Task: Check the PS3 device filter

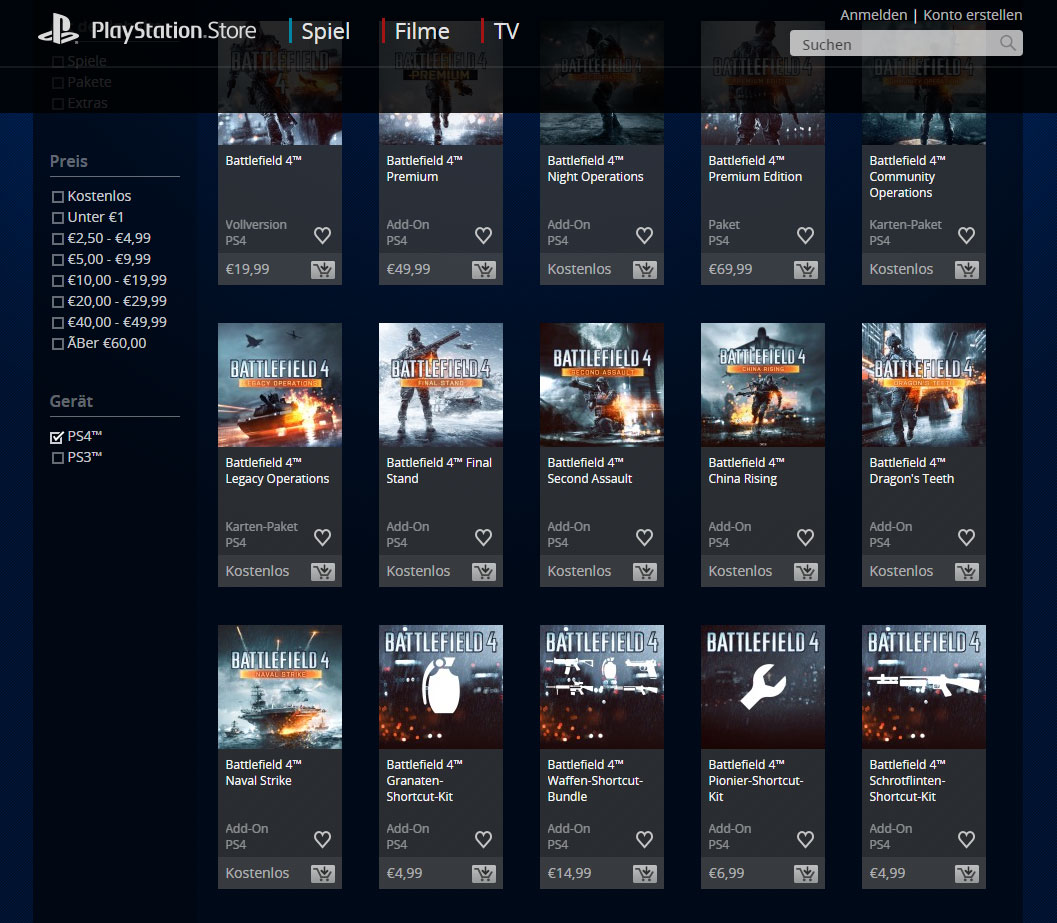Action: (58, 458)
